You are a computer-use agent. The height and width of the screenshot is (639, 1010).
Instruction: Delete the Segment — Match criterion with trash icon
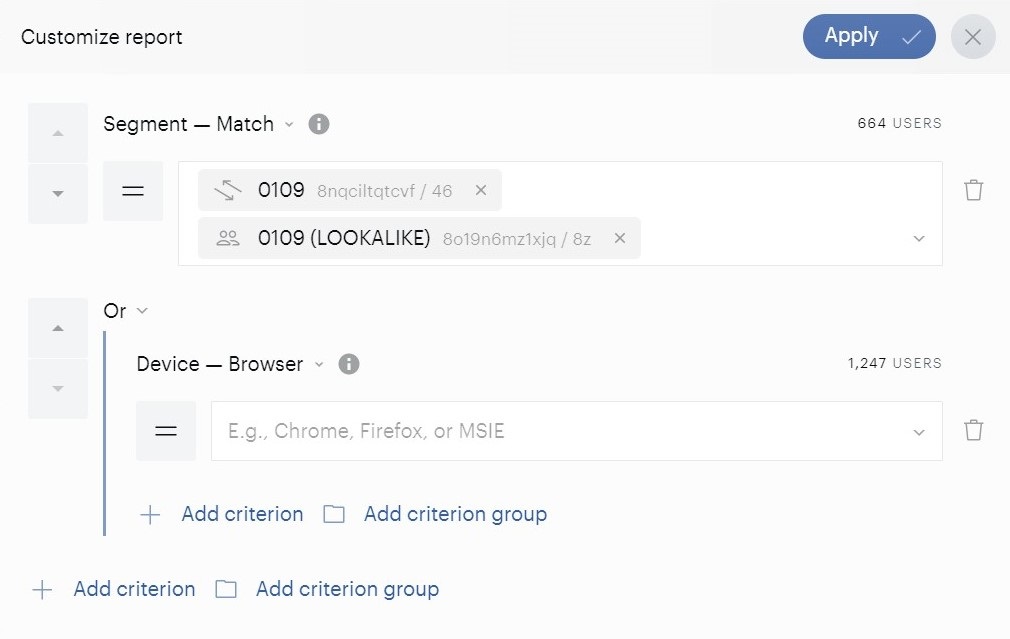click(x=973, y=191)
